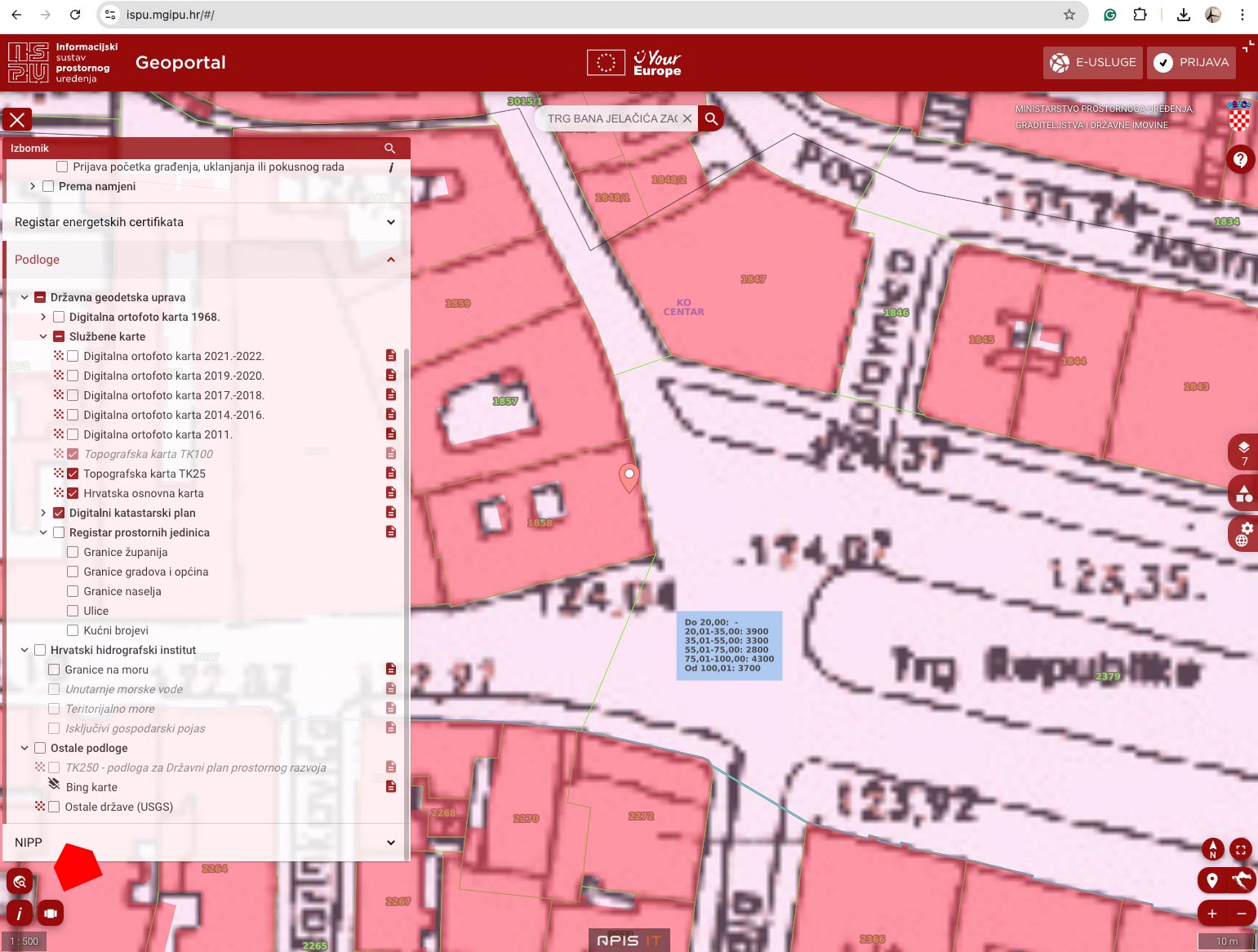The image size is (1258, 952).
Task: Open the info identify tool
Action: tap(20, 914)
